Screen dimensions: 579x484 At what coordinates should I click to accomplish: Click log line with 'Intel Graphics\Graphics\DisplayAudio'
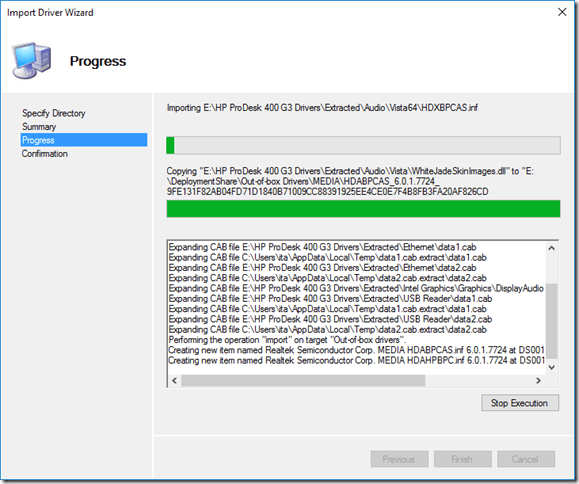click(x=356, y=288)
